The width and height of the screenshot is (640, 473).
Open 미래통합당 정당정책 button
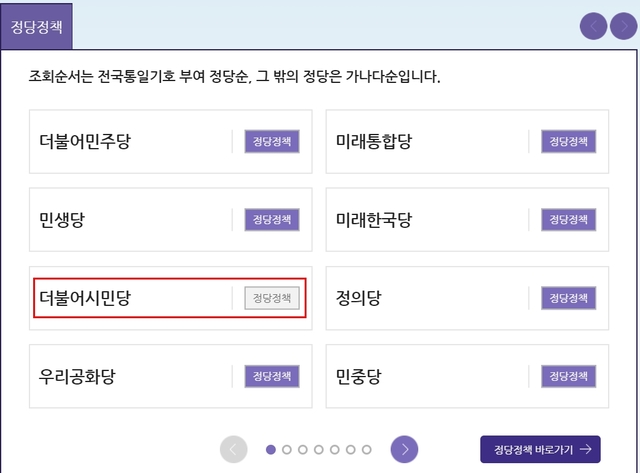[x=569, y=142]
